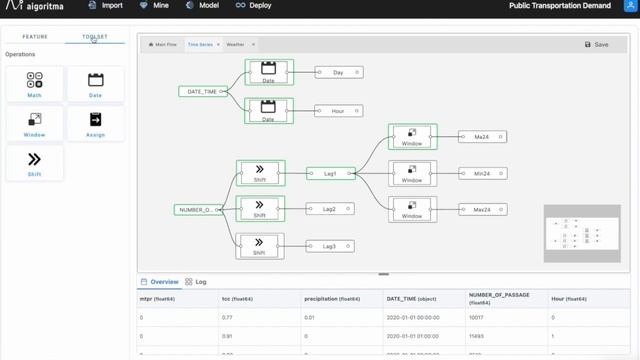This screenshot has height=360, width=640.
Task: Click the Shift node feeding Lag1
Action: tap(260, 173)
